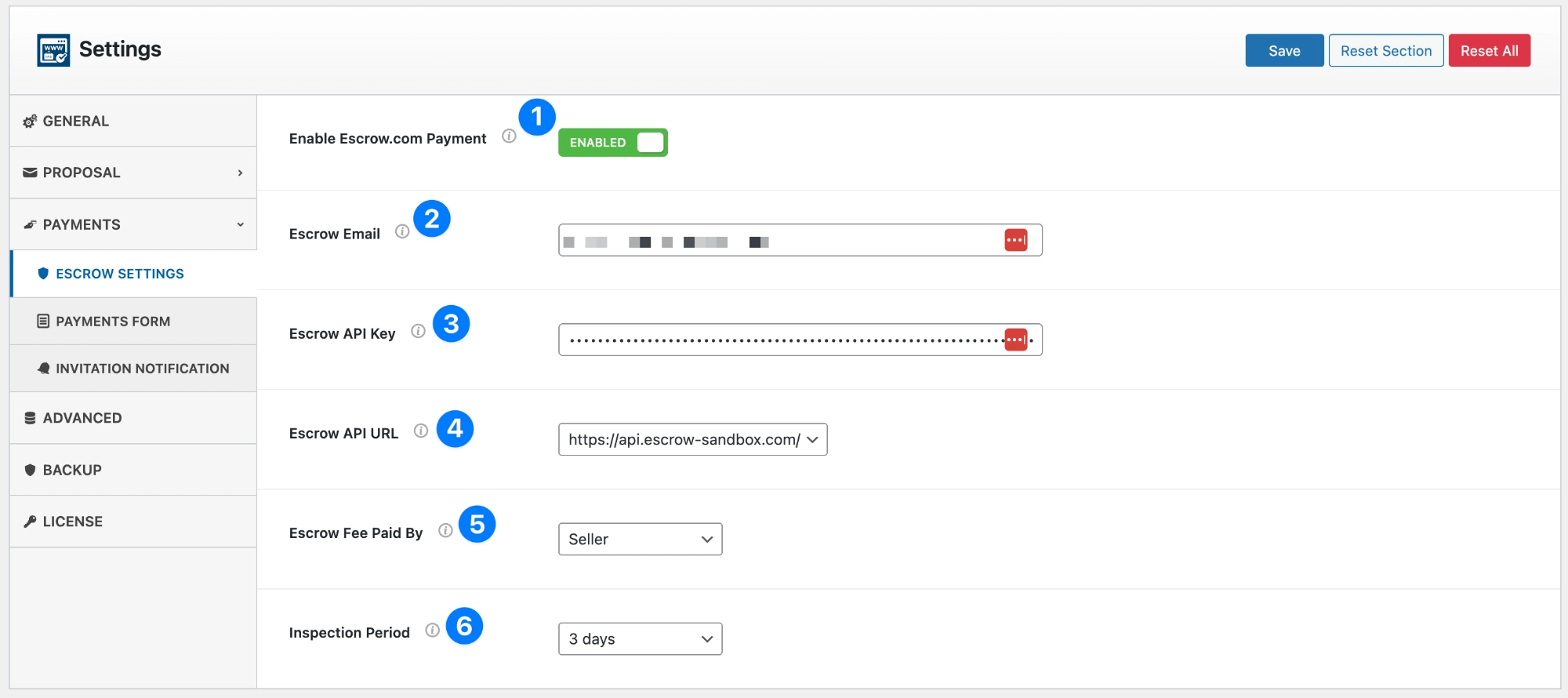The image size is (1568, 698).
Task: Click the Settings plugin logo icon
Action: click(x=53, y=50)
